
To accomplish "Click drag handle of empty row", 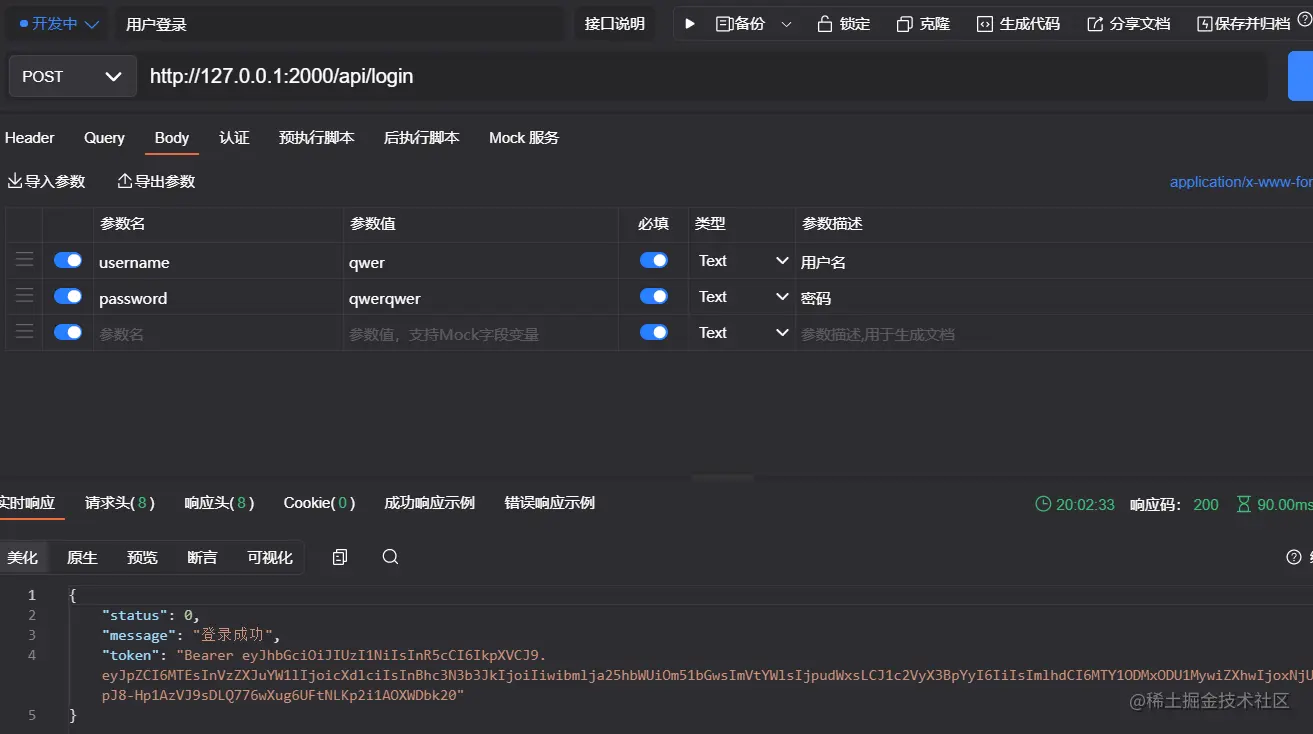I will (x=24, y=332).
